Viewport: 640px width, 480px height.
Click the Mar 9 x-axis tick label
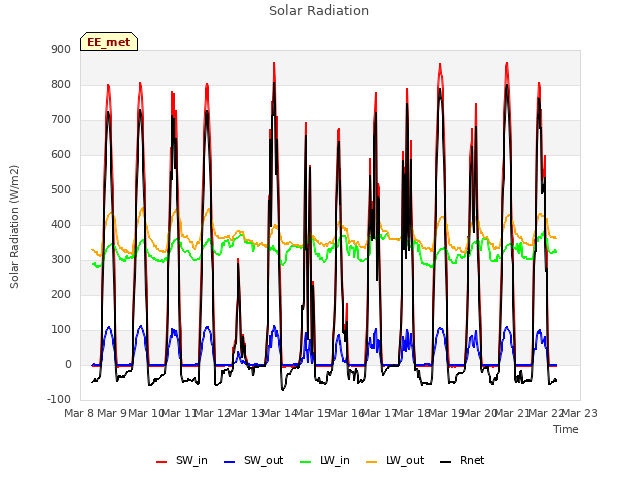pos(114,413)
